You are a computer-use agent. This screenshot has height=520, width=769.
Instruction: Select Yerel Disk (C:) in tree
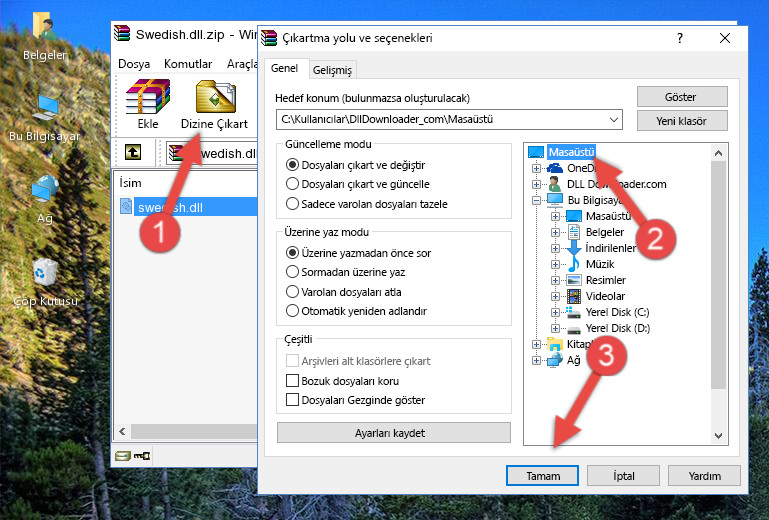[617, 312]
